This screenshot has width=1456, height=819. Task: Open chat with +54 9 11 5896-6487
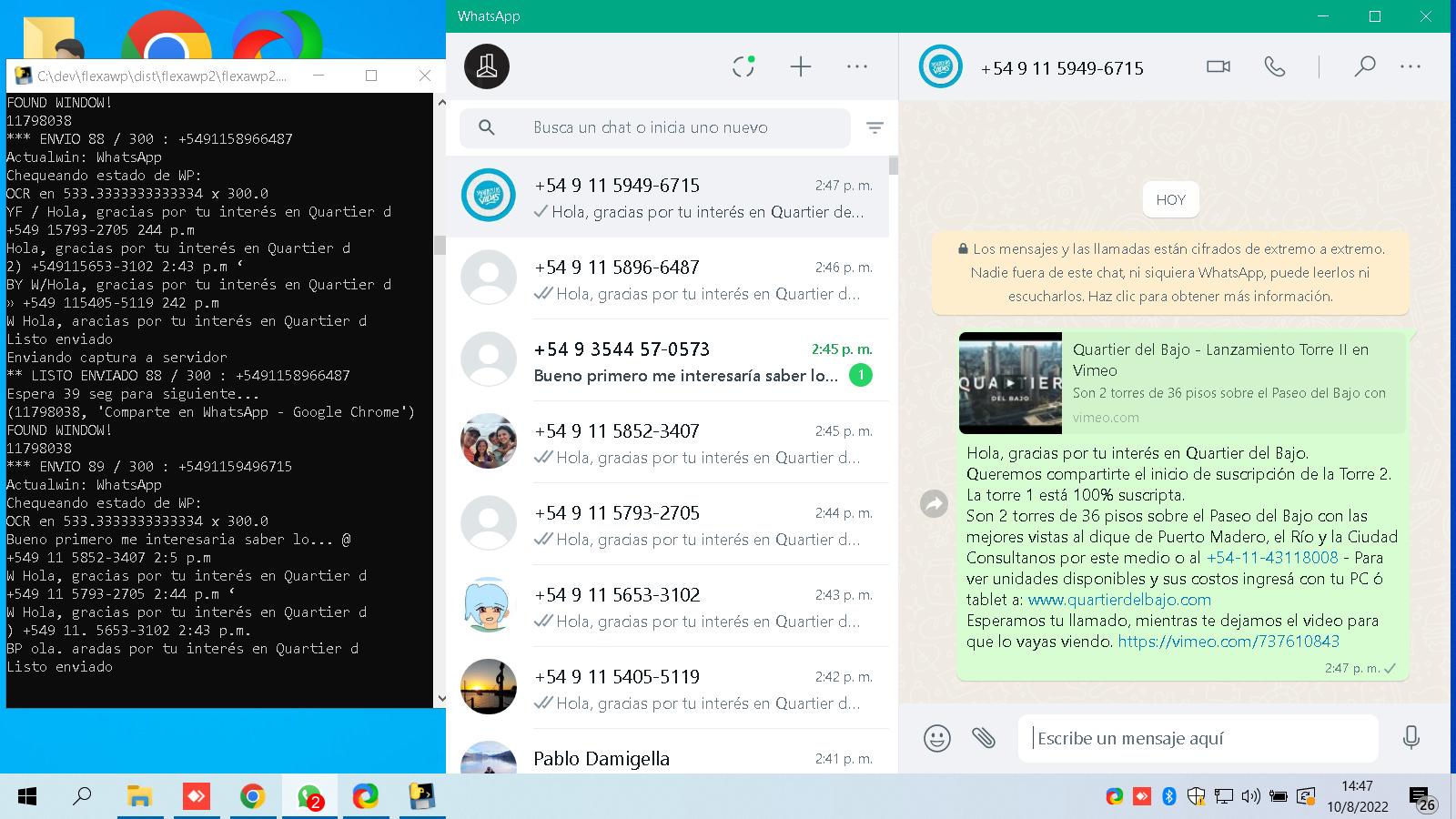tap(667, 278)
